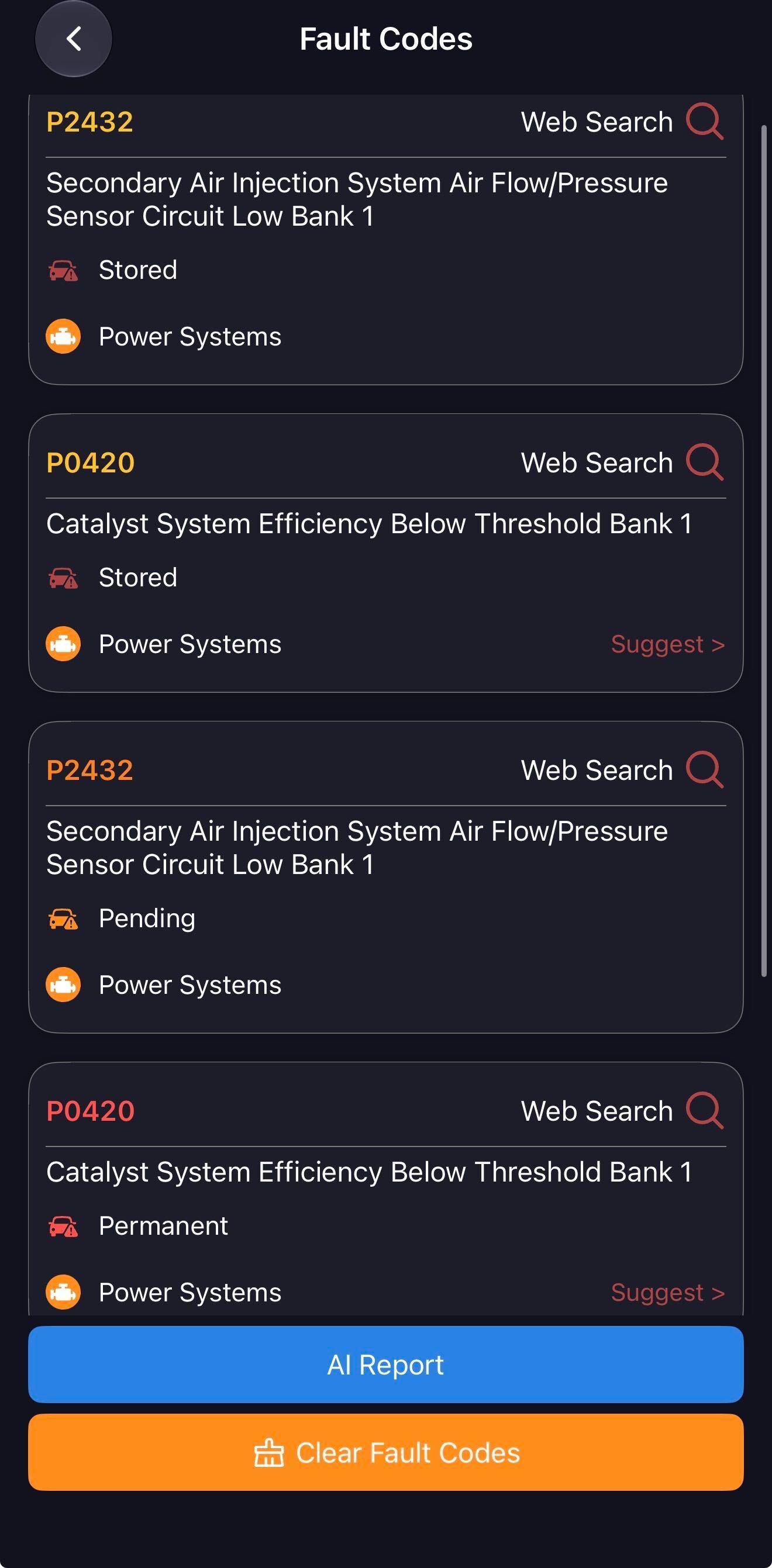The width and height of the screenshot is (772, 1568).
Task: Tap Web Search on the top P2432 card
Action: coord(597,122)
